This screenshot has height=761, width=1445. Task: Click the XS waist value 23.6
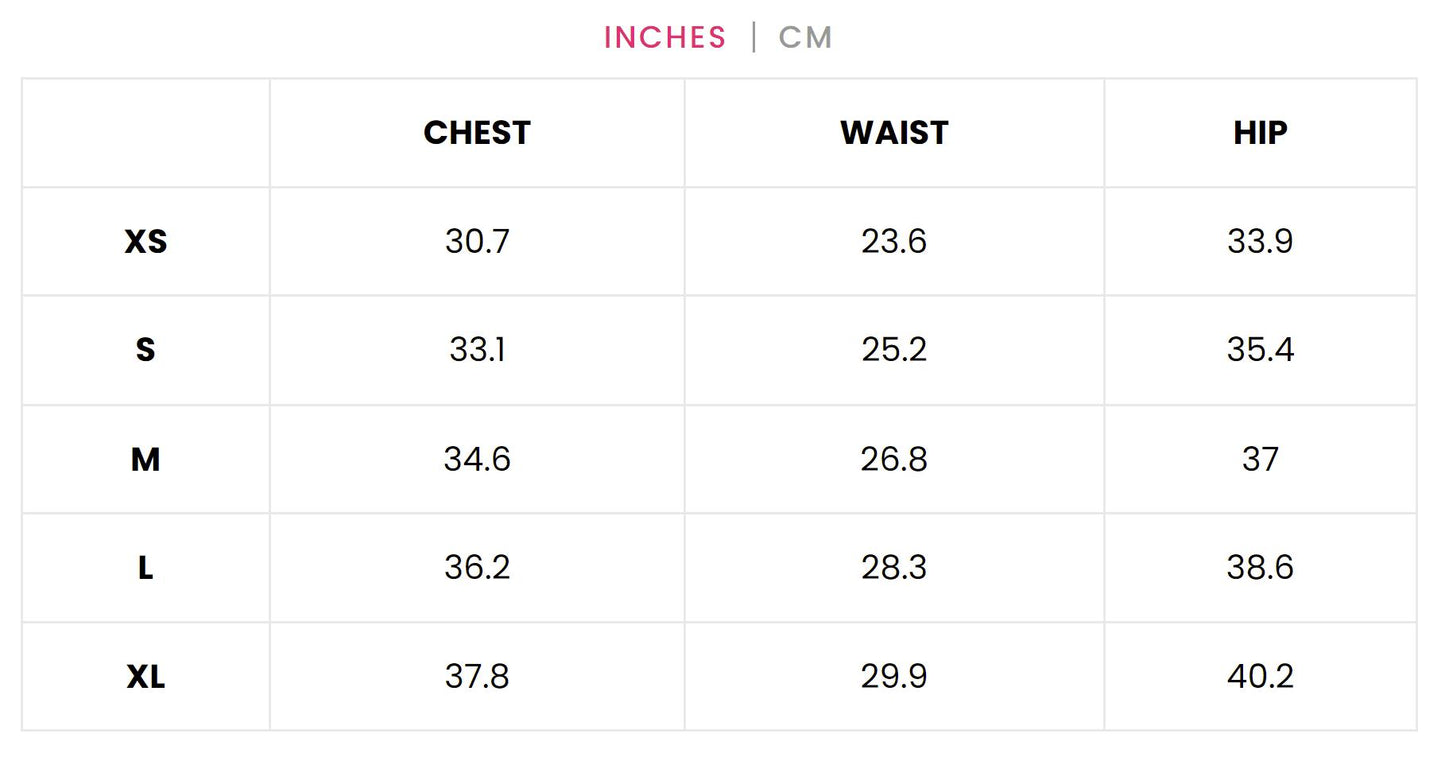(x=894, y=242)
